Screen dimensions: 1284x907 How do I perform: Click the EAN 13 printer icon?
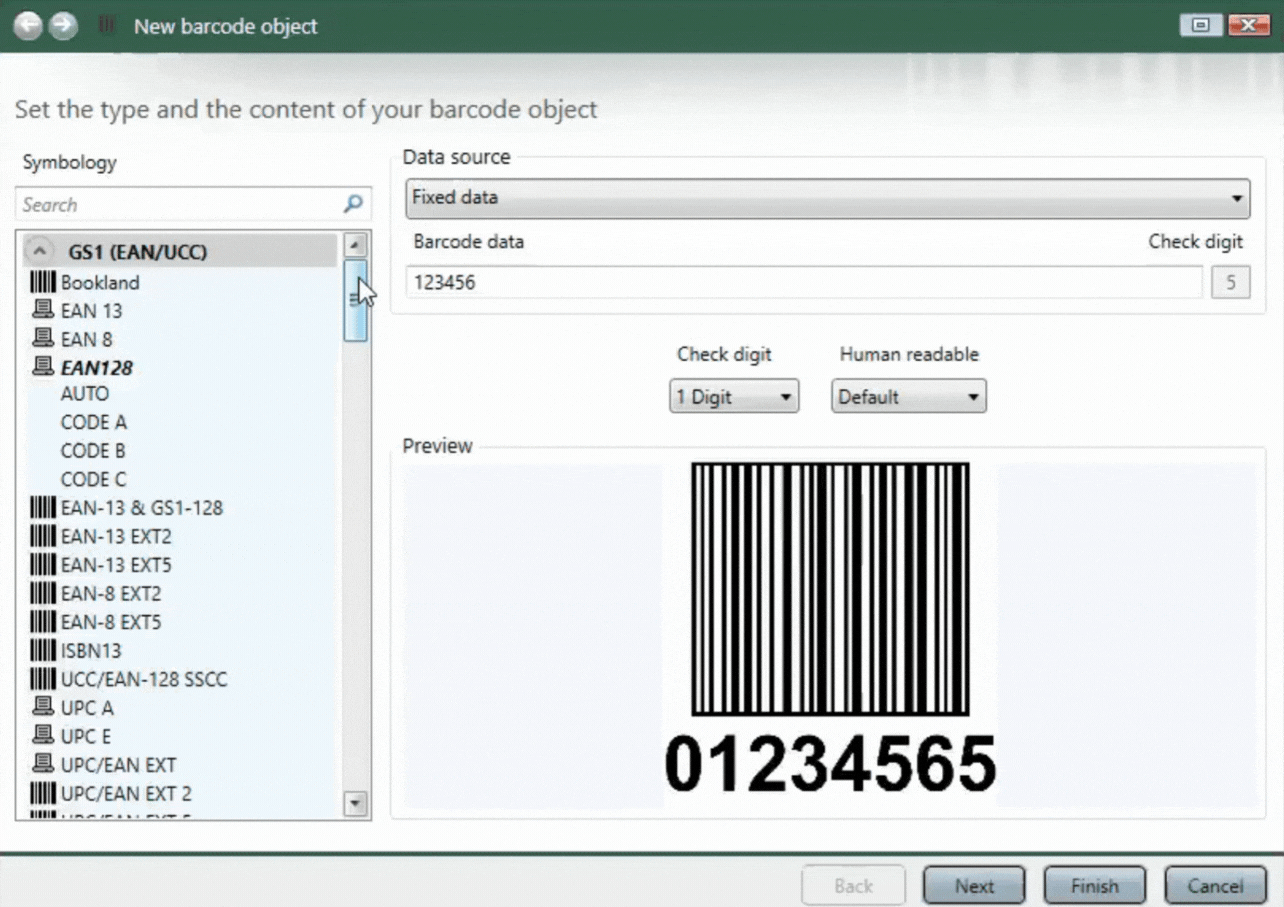tap(43, 310)
